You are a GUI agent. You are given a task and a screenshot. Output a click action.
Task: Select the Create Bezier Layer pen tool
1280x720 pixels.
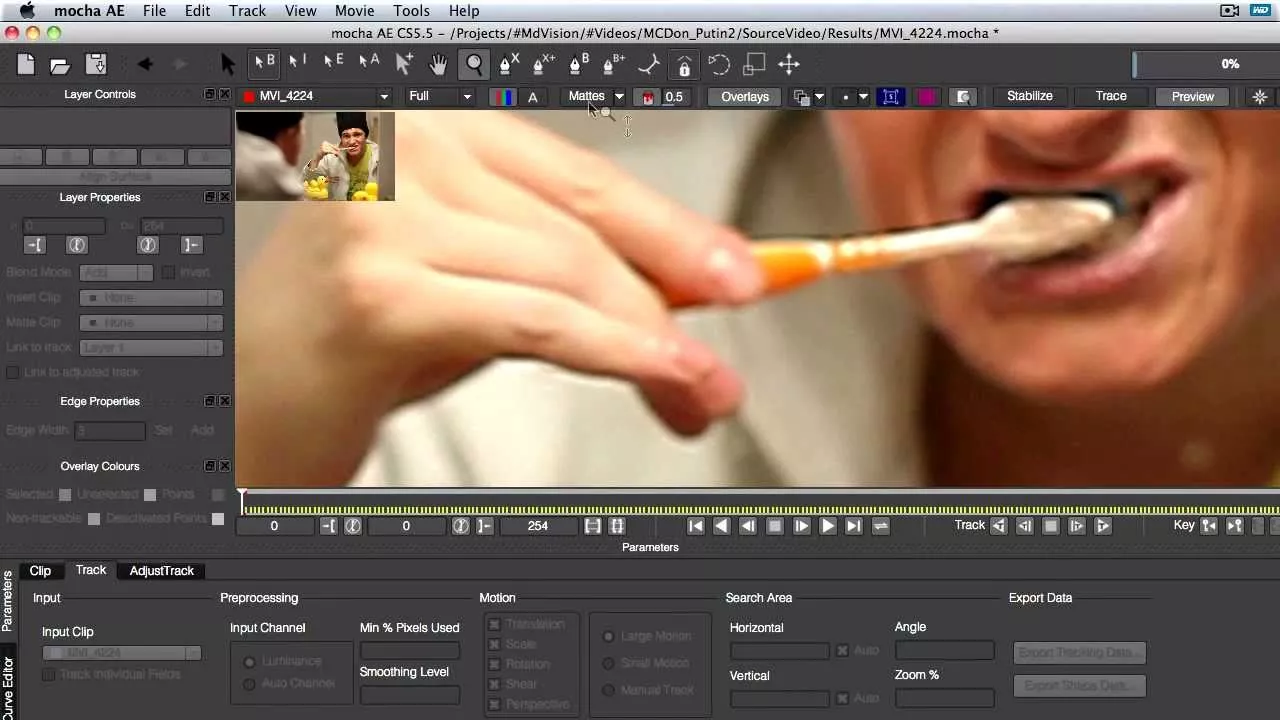[x=578, y=65]
